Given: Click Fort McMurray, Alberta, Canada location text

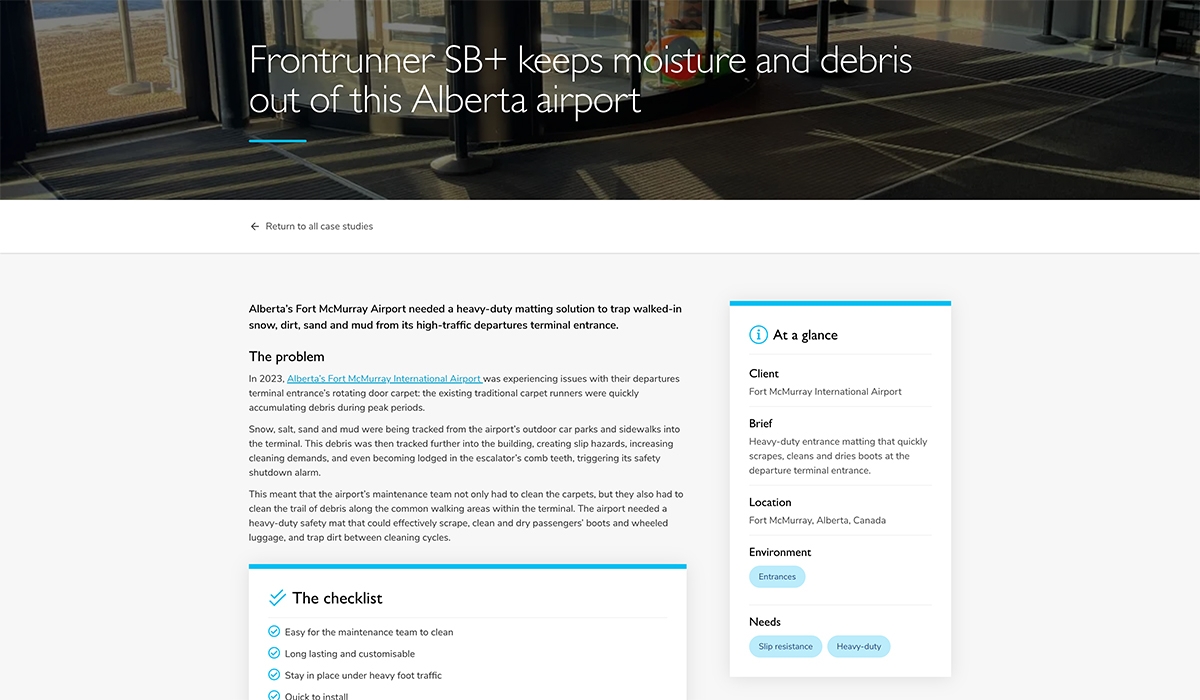Looking at the screenshot, I should point(817,521).
